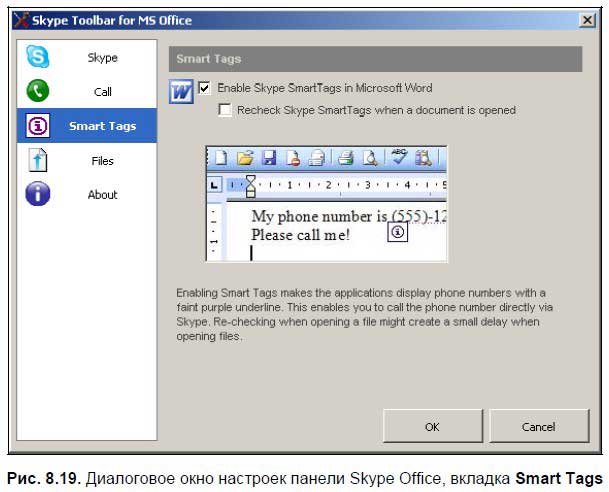Click the Open folder icon in preview
This screenshot has width=609, height=492.
(244, 157)
